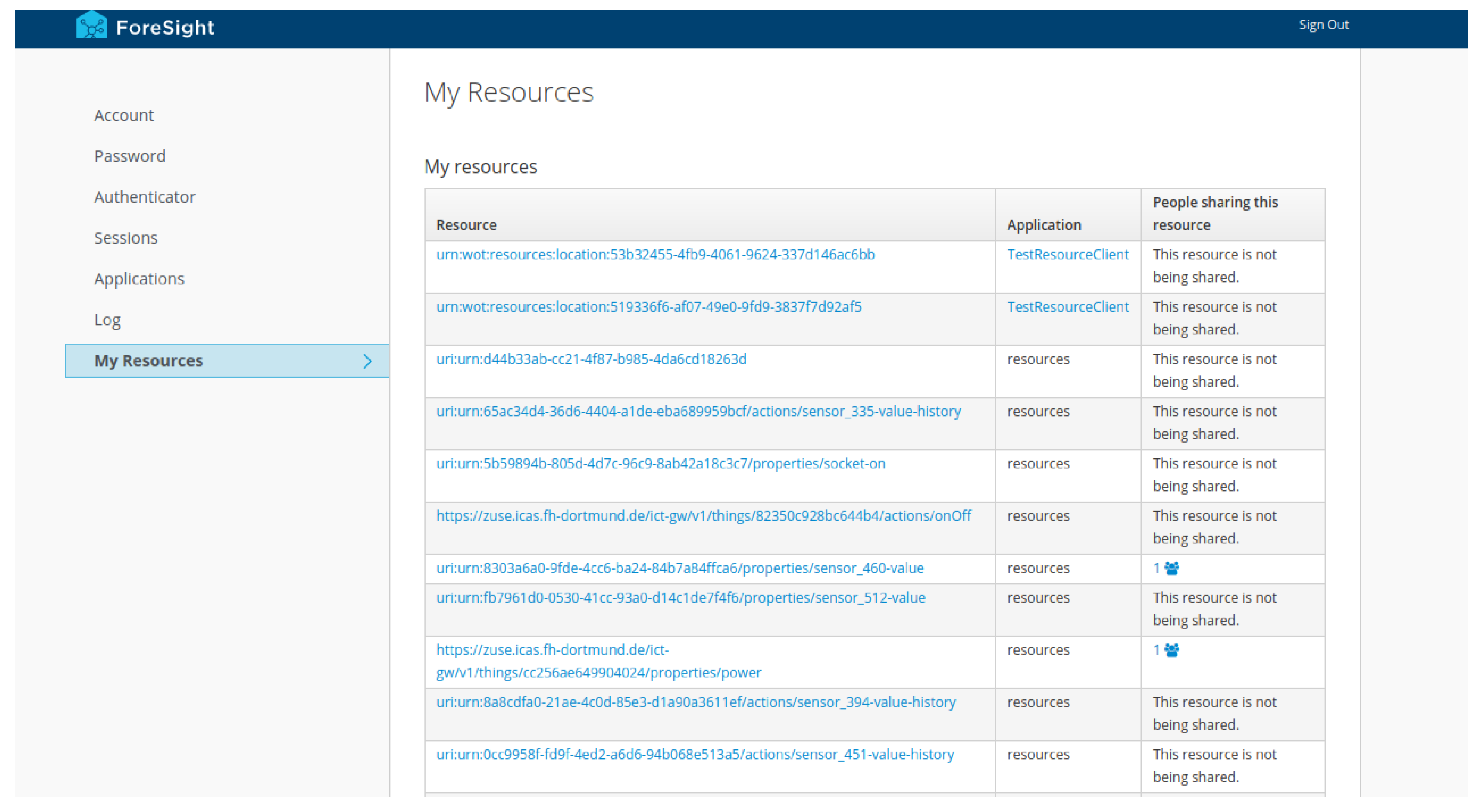
Task: Open TestResourceClient link in second row
Action: [1068, 307]
